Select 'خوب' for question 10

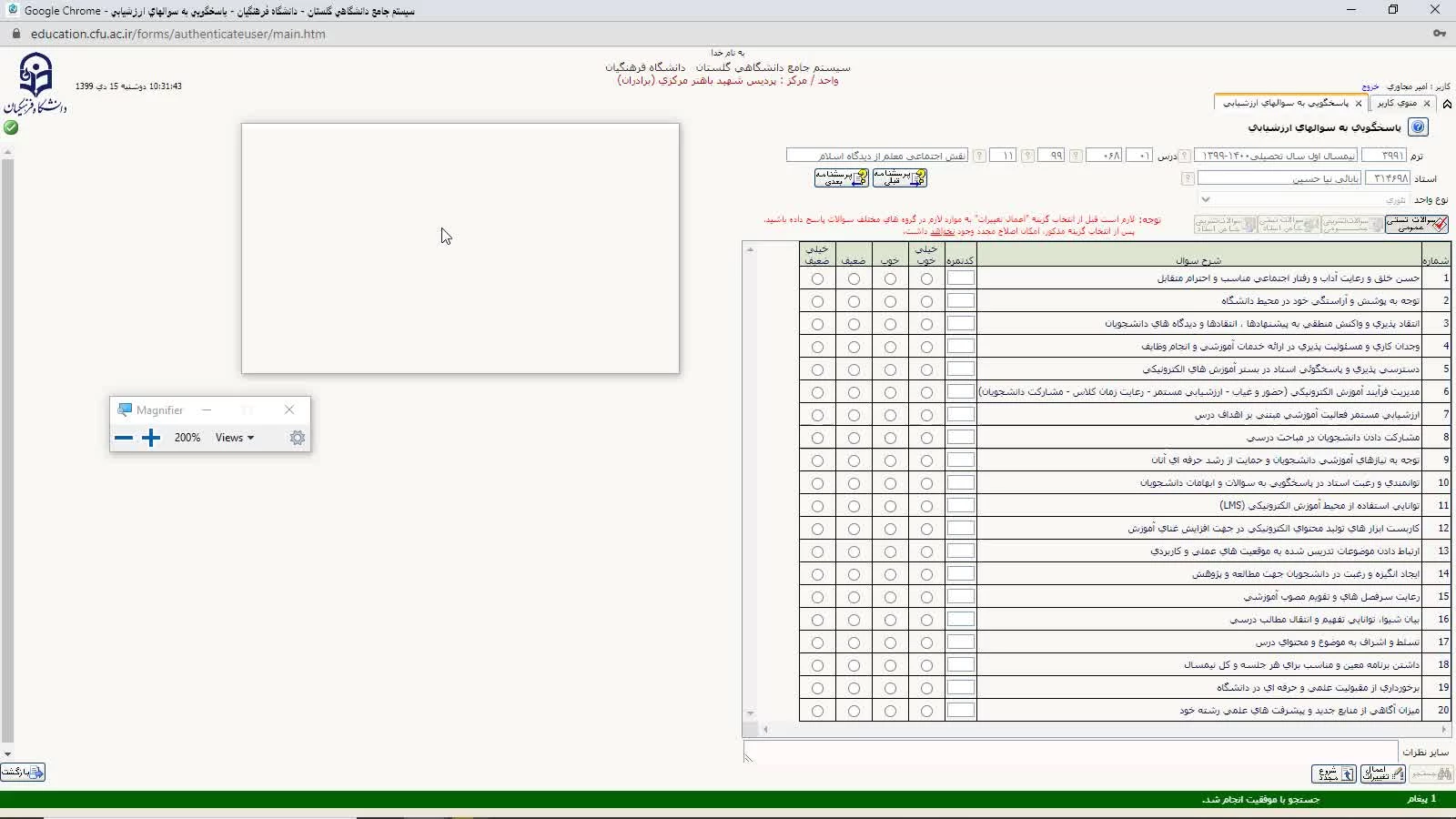click(x=890, y=484)
